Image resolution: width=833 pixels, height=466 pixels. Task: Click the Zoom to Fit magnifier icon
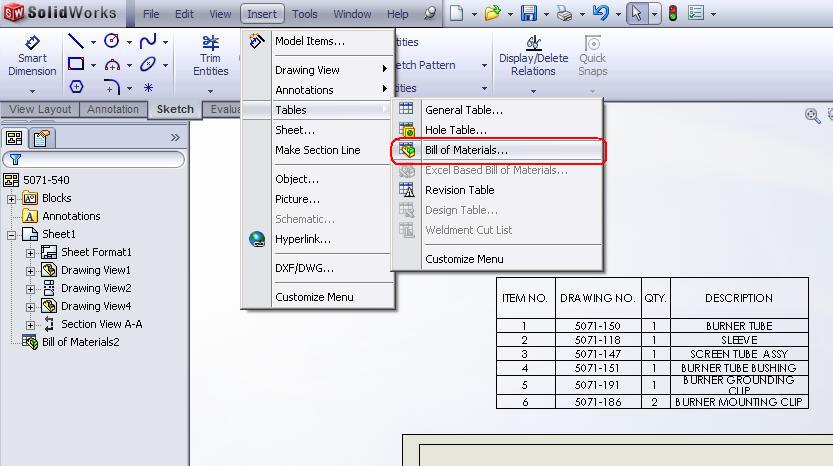(812, 115)
